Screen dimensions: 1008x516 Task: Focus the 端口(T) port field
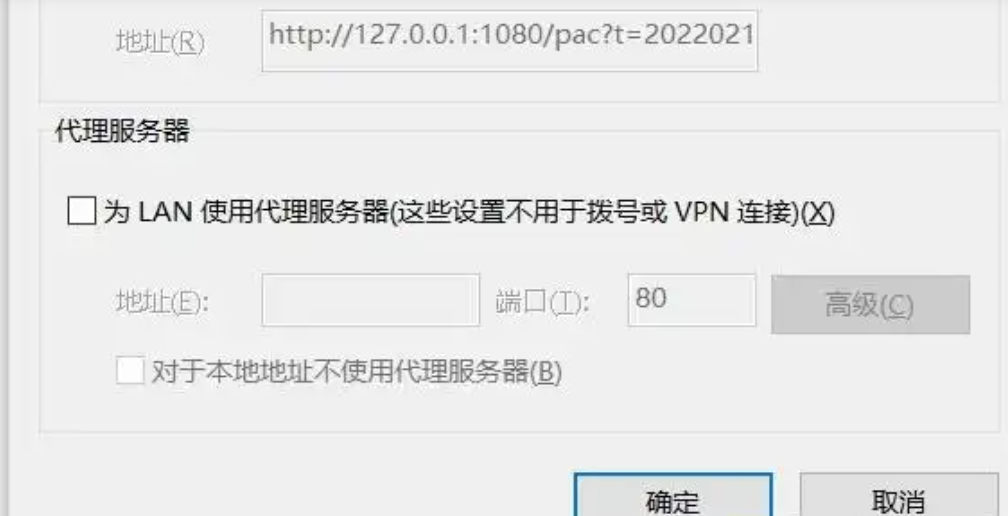click(692, 300)
